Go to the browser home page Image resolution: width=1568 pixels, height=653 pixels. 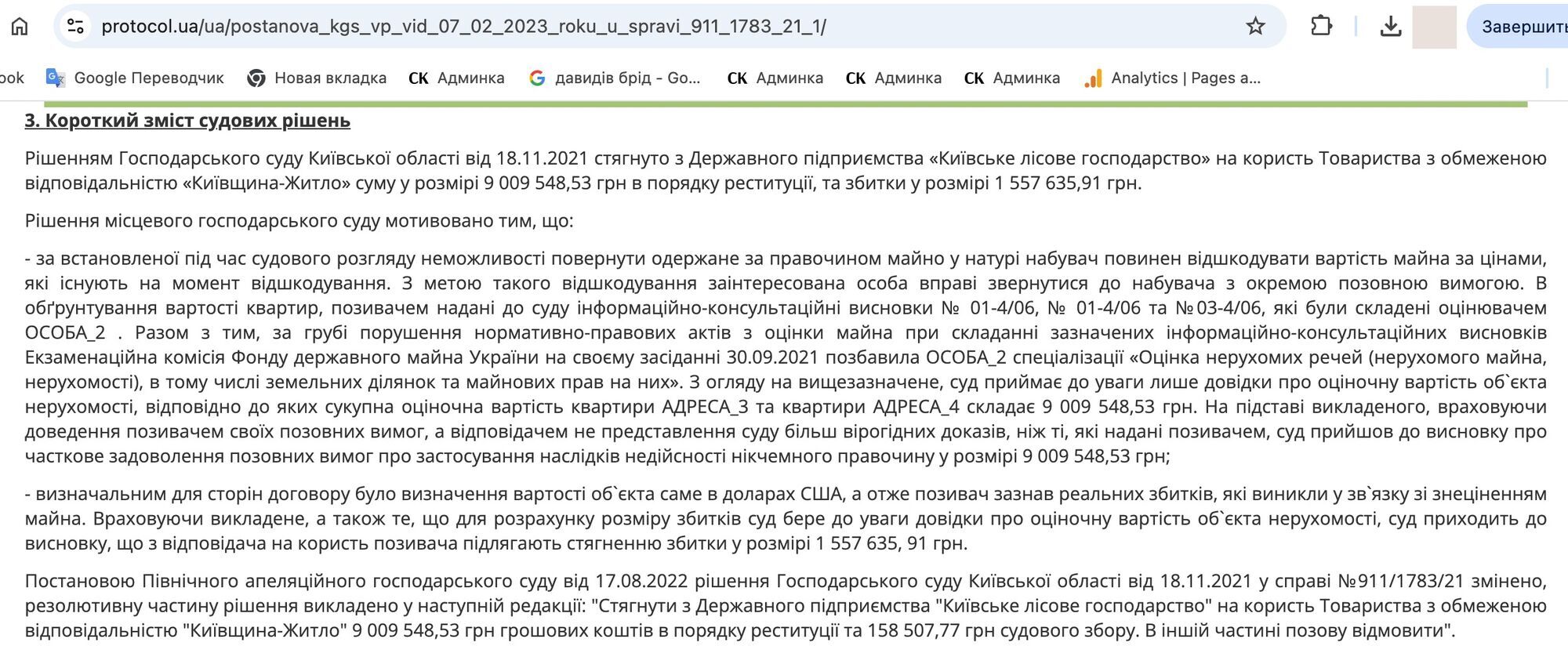click(x=20, y=26)
